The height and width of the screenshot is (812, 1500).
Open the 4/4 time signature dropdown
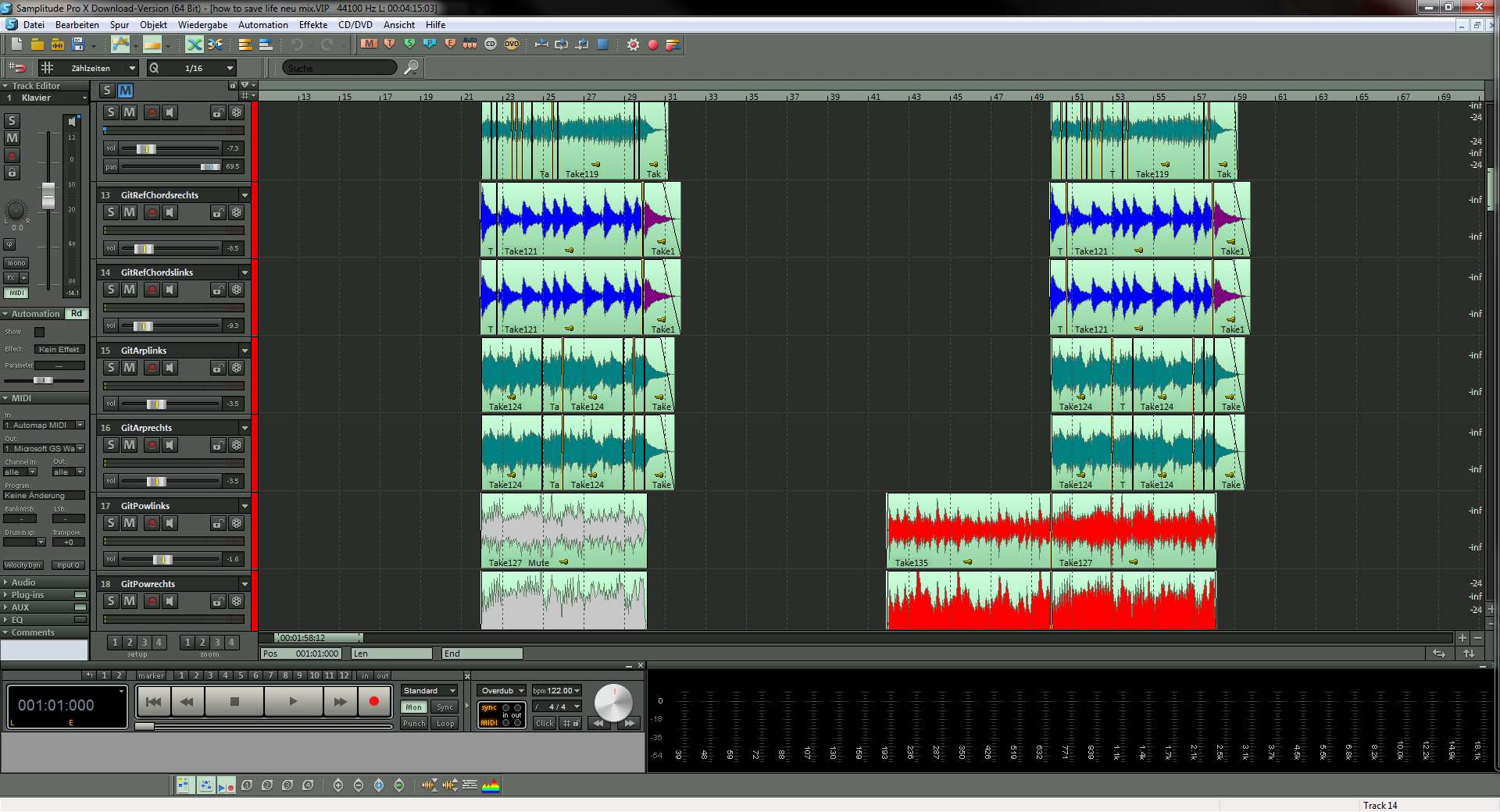556,707
